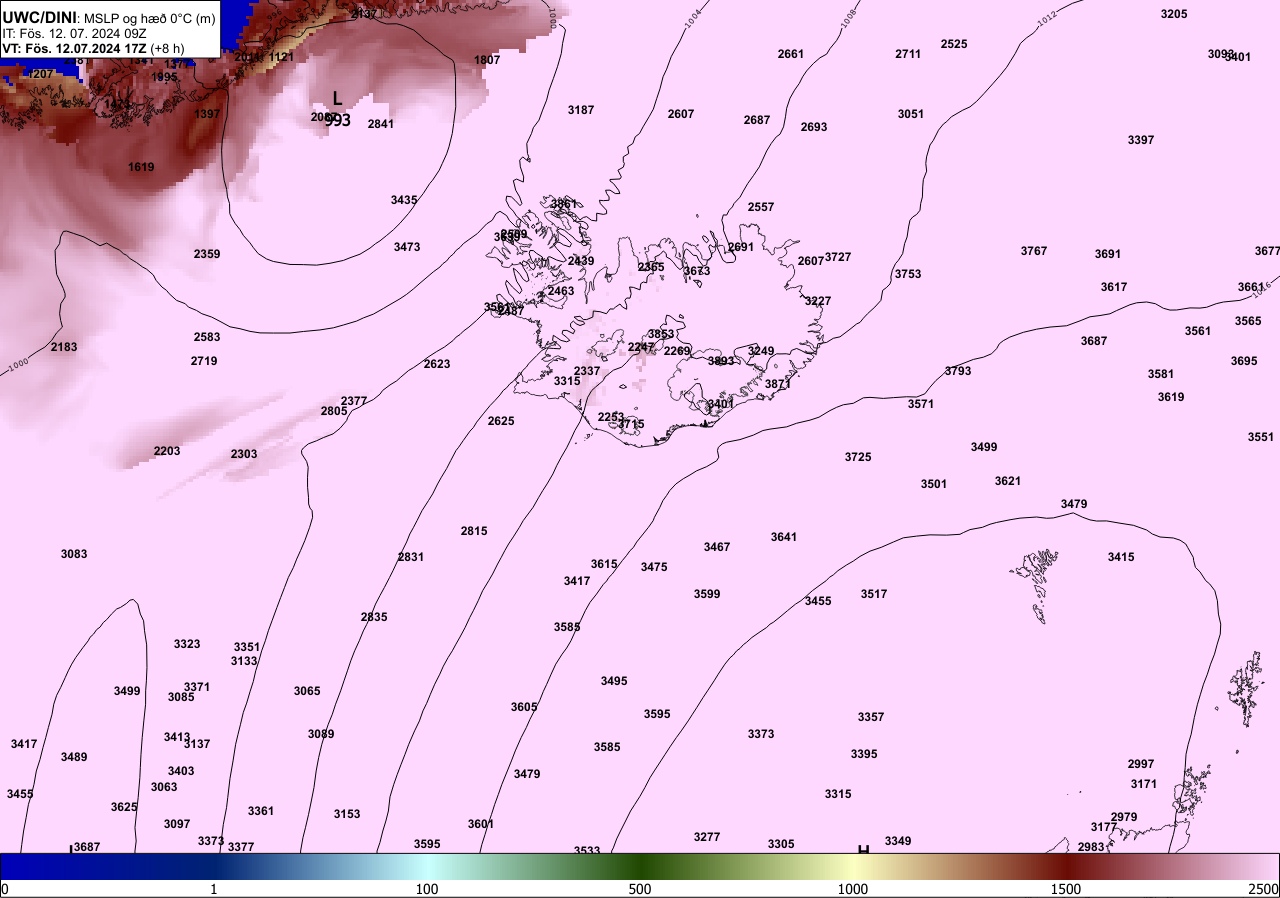Viewport: 1280px width, 898px height.
Task: Click the height value 1619
Action: coord(141,167)
